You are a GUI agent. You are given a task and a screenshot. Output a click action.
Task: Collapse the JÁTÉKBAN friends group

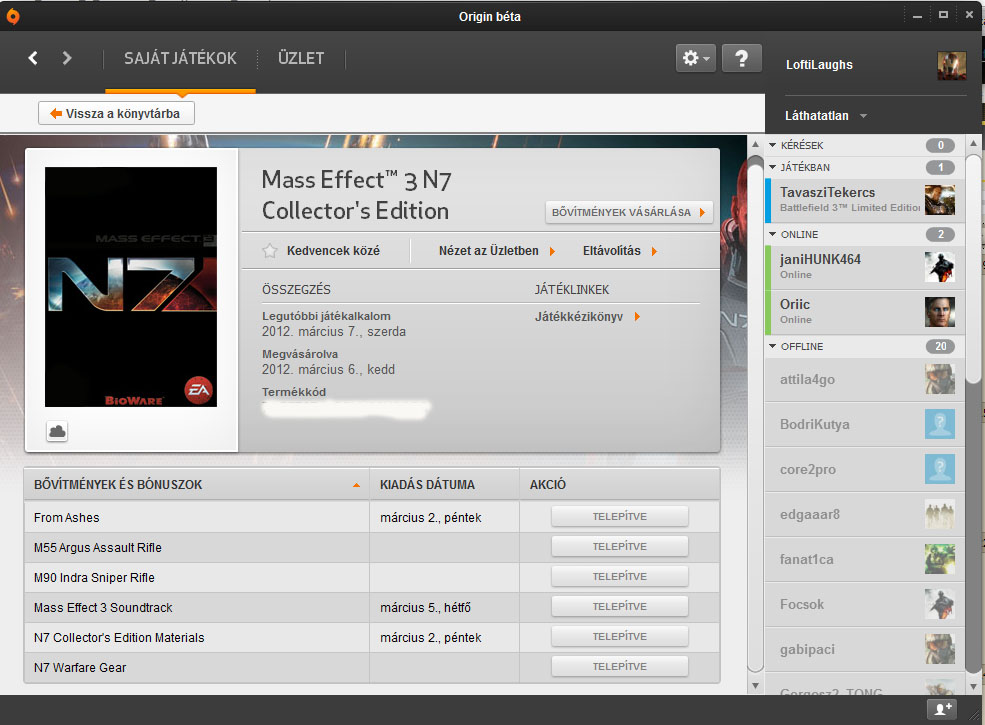772,167
